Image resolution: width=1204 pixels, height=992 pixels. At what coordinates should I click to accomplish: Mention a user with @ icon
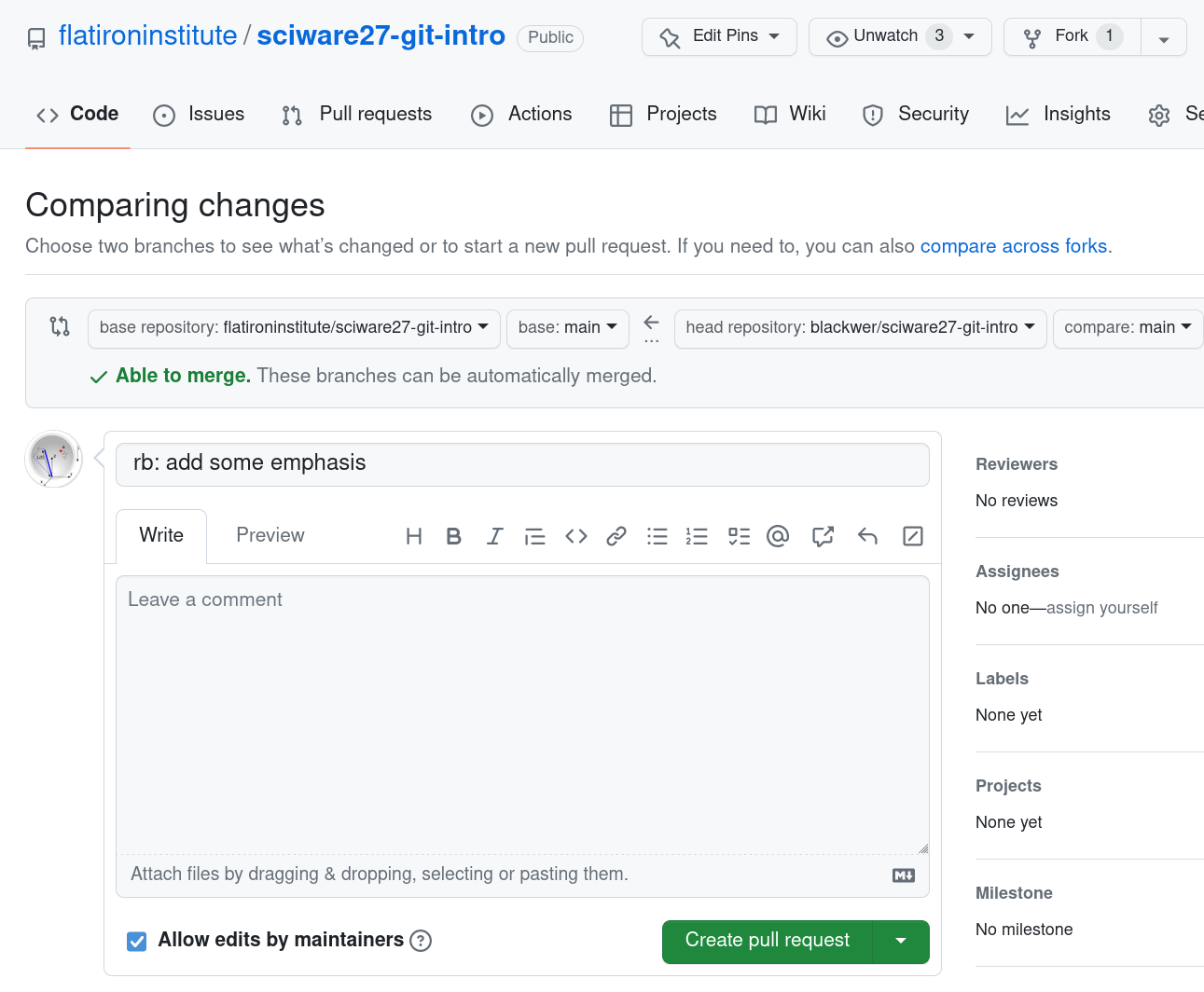coord(778,536)
